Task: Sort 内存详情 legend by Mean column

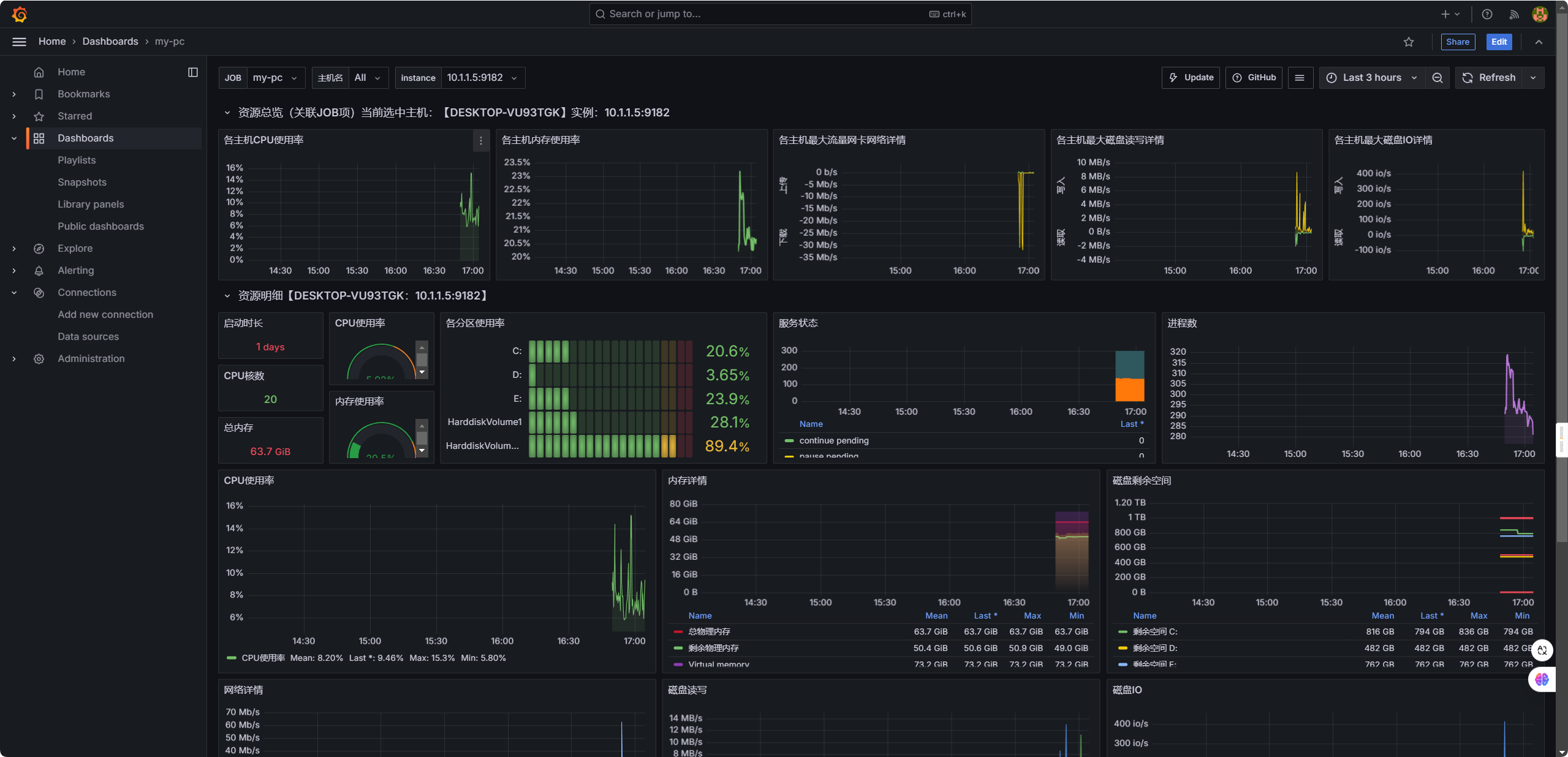Action: [x=936, y=616]
